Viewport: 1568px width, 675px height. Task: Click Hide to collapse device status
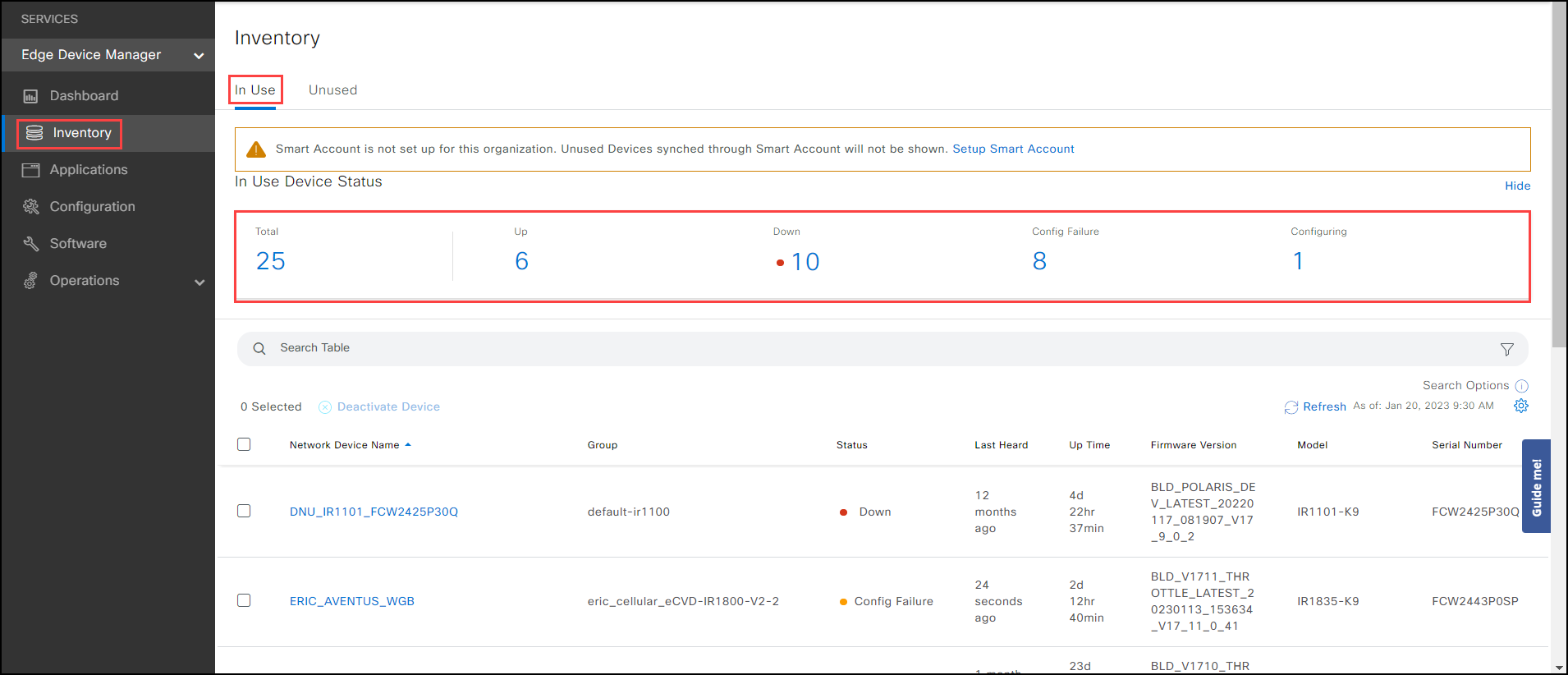point(1517,186)
